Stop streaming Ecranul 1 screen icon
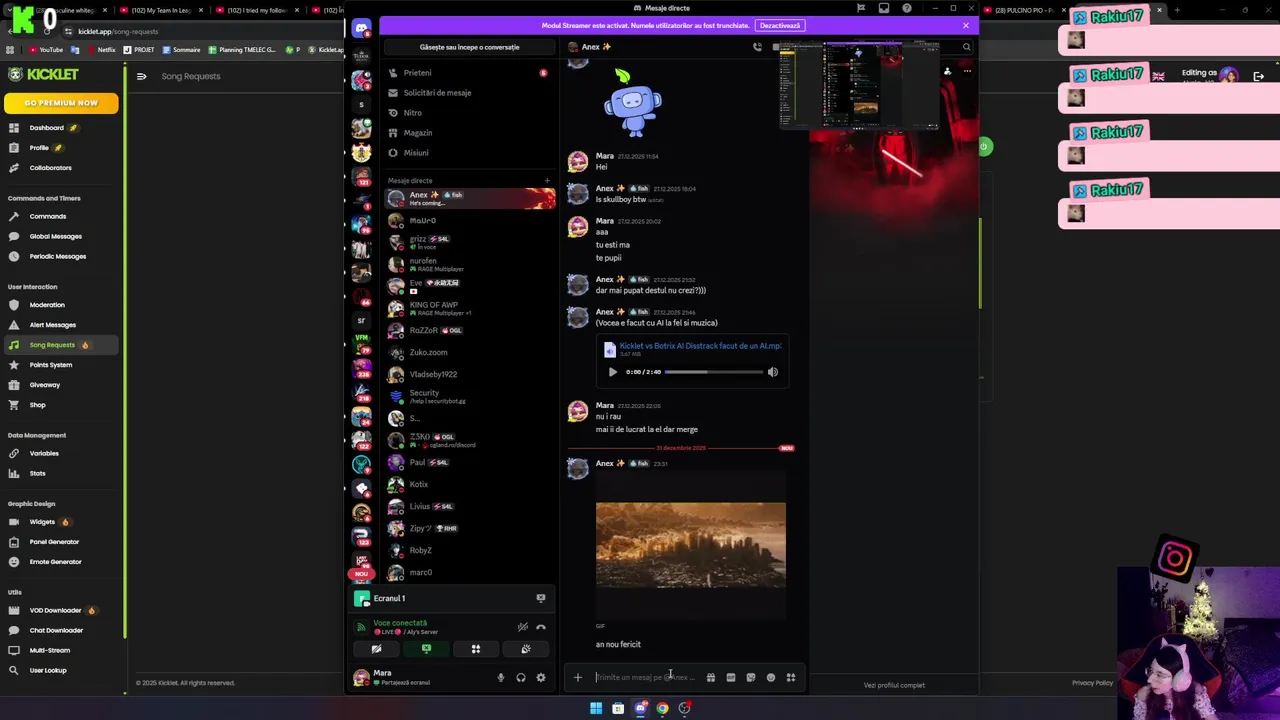Screen dimensions: 1280x720 (541, 598)
